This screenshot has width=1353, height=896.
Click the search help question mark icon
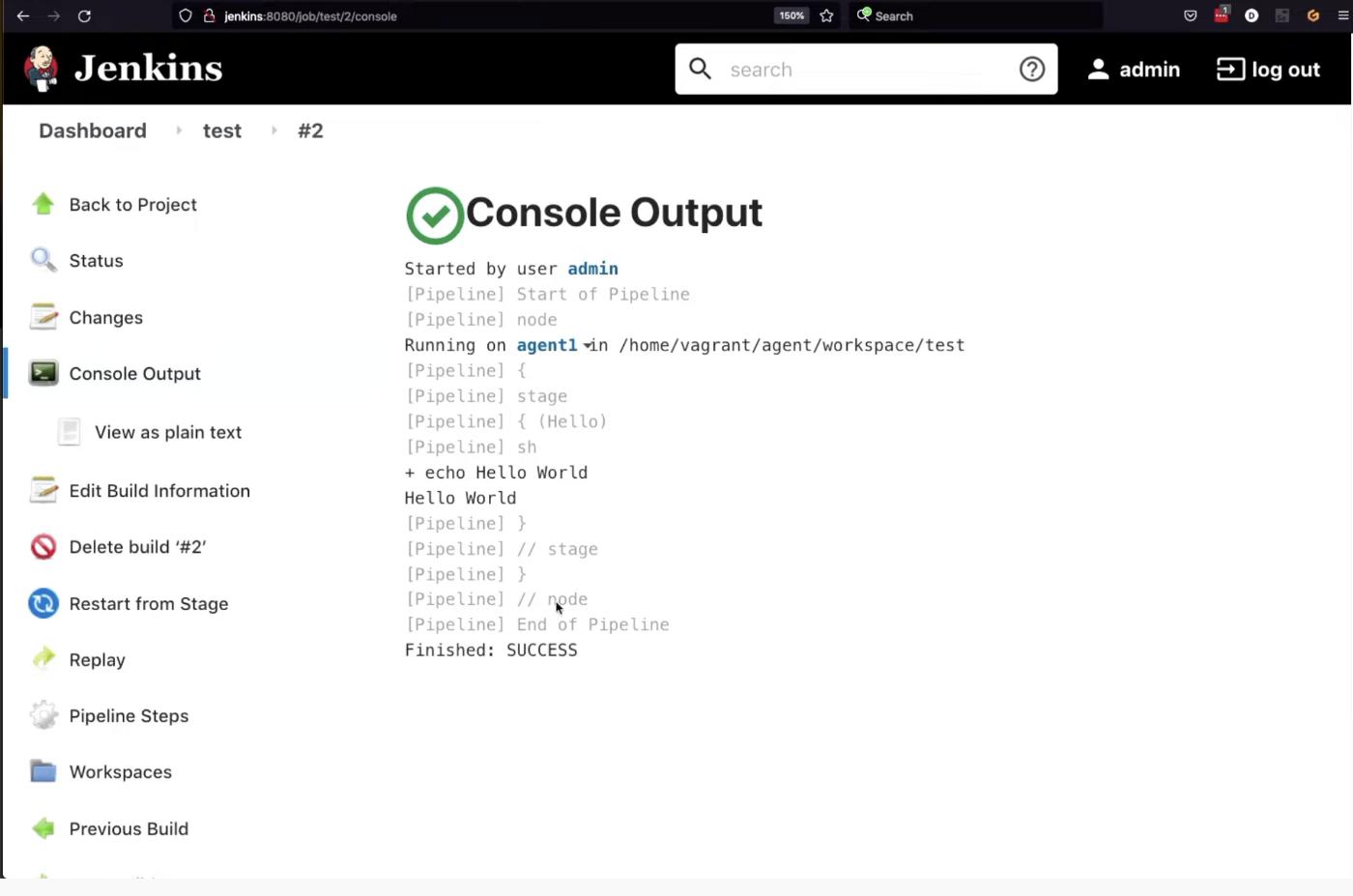pyautogui.click(x=1032, y=70)
